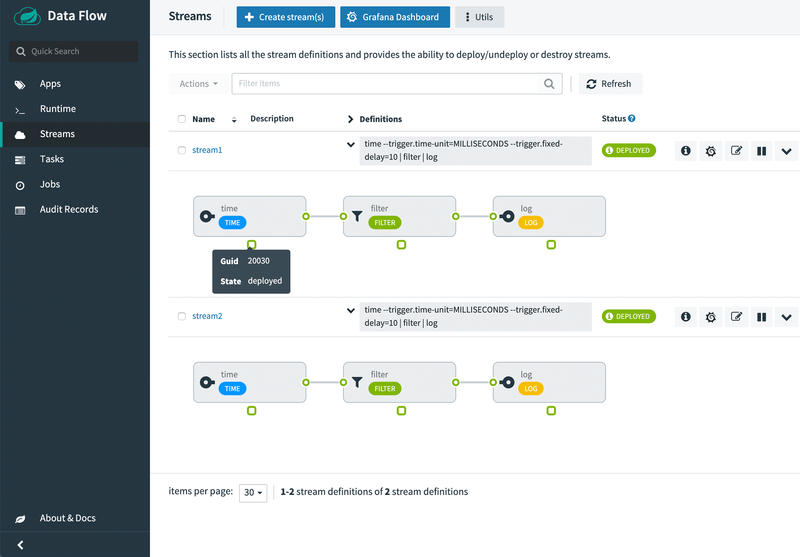Screen dimensions: 800x557
Task: Click instance square under stream1 time node
Action: tap(252, 245)
